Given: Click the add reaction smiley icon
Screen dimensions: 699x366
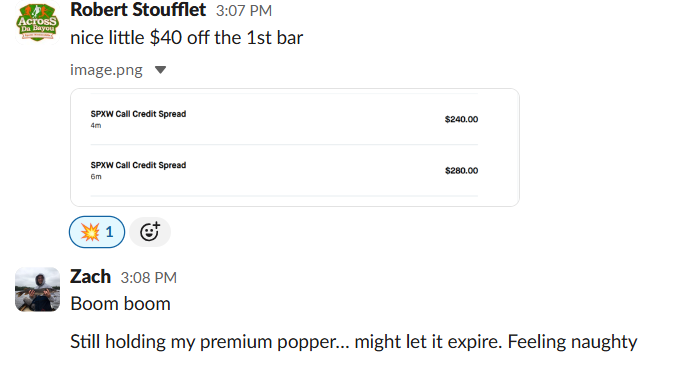Looking at the screenshot, I should point(150,232).
